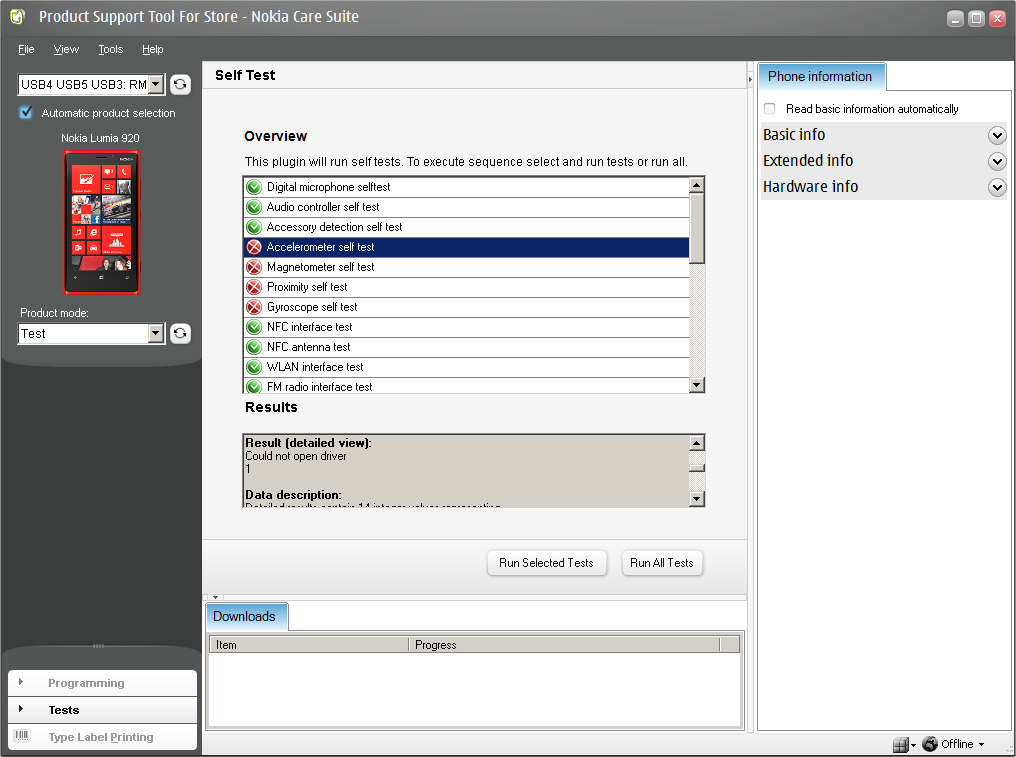This screenshot has width=1016, height=757.
Task: Click the refresh icon beside Product mode
Action: [x=180, y=333]
